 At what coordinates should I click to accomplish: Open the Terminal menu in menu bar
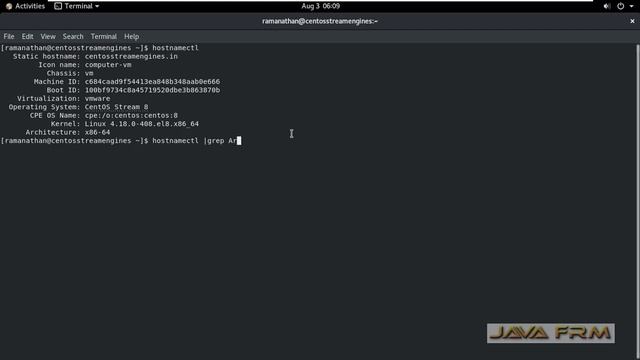[104, 36]
